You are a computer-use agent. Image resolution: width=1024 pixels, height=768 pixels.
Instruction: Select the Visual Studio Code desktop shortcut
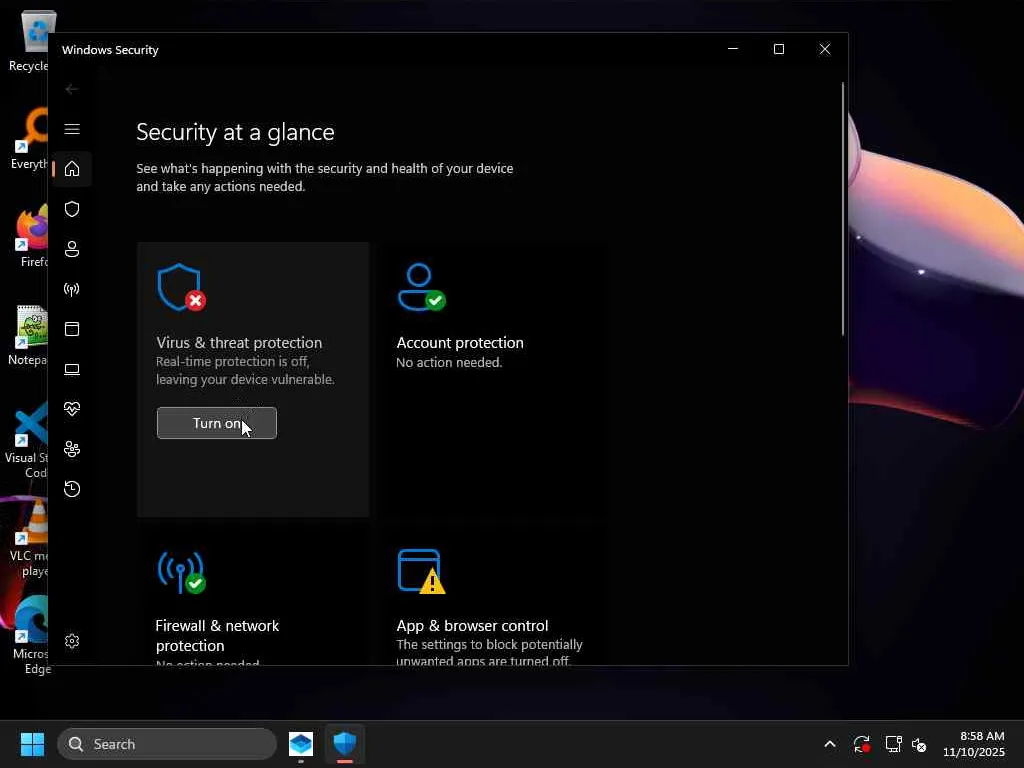tap(29, 441)
